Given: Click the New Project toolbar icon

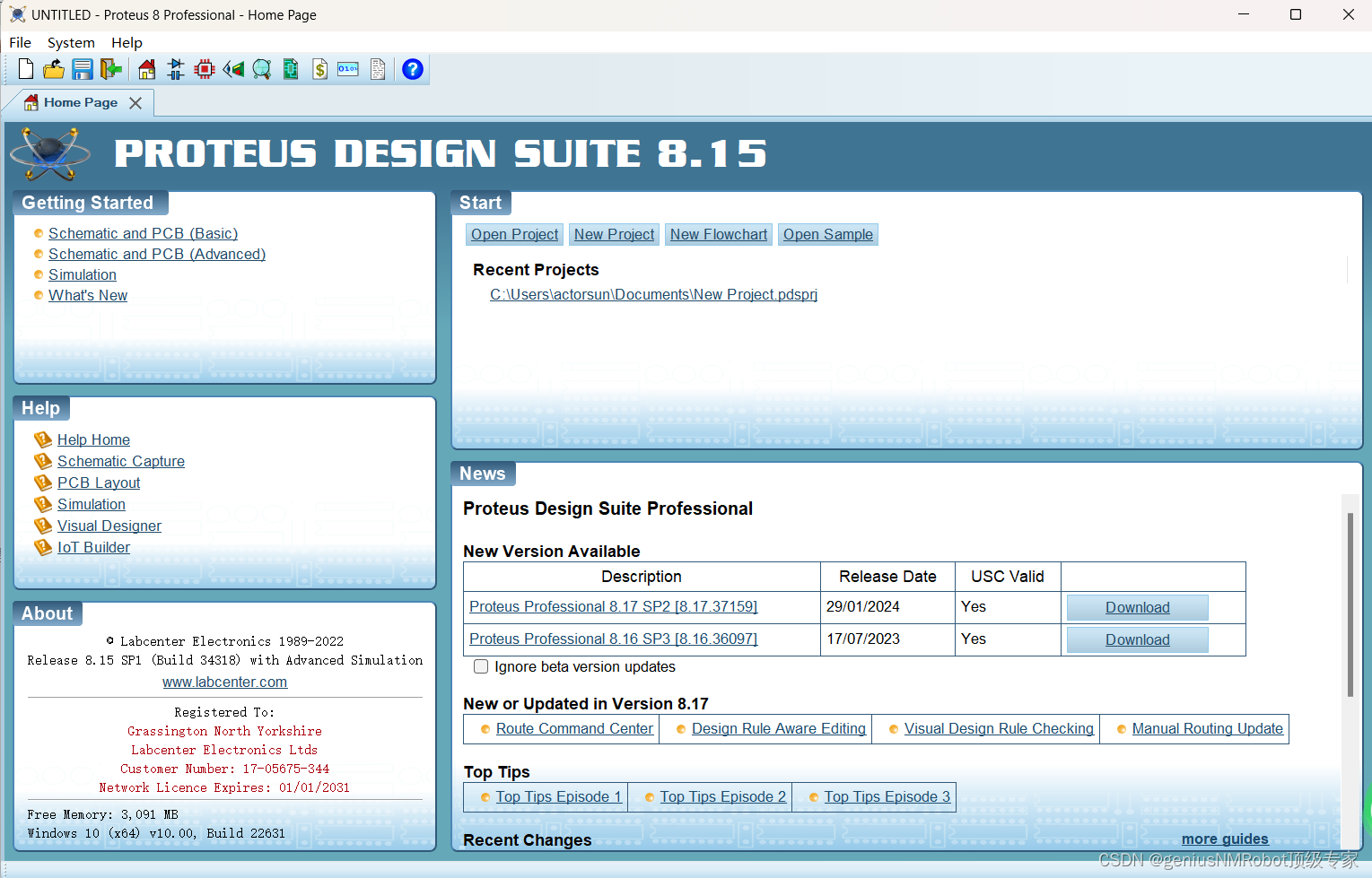Looking at the screenshot, I should pyautogui.click(x=26, y=69).
